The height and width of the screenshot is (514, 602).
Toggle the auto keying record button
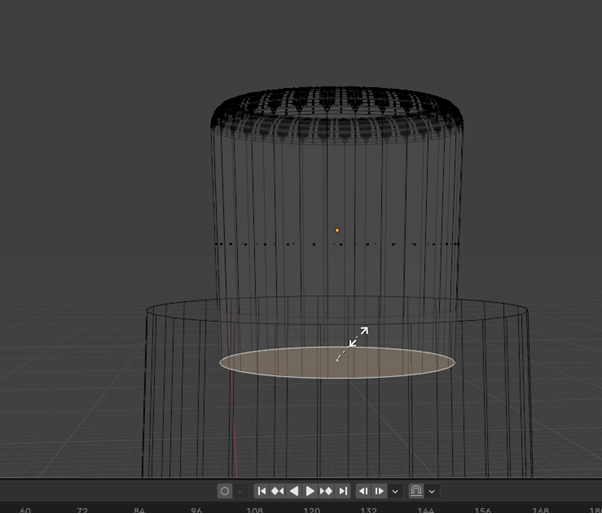pos(225,491)
